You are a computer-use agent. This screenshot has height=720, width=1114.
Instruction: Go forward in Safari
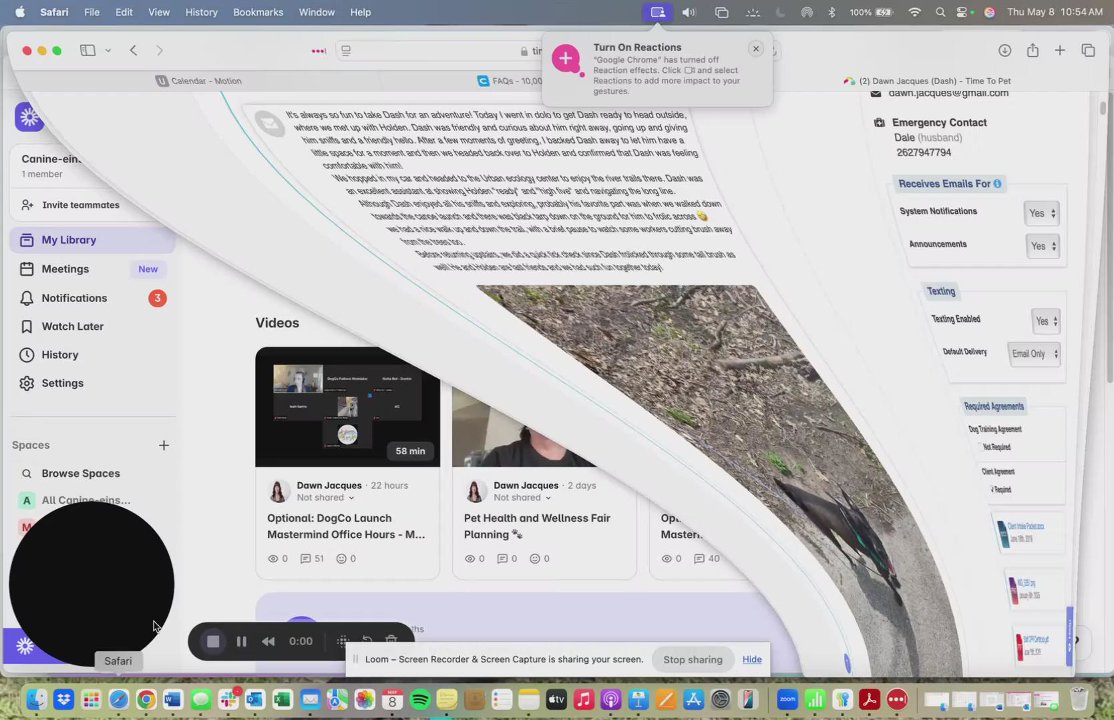click(159, 50)
